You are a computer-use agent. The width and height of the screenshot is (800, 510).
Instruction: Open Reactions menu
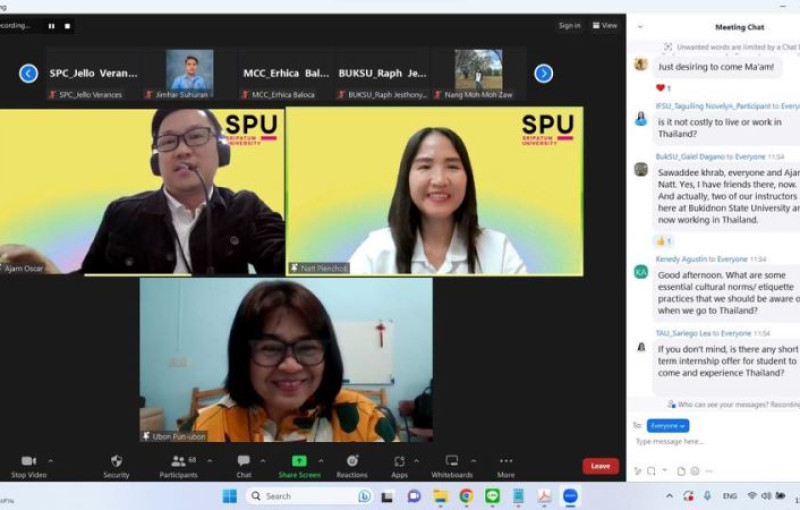coord(352,467)
